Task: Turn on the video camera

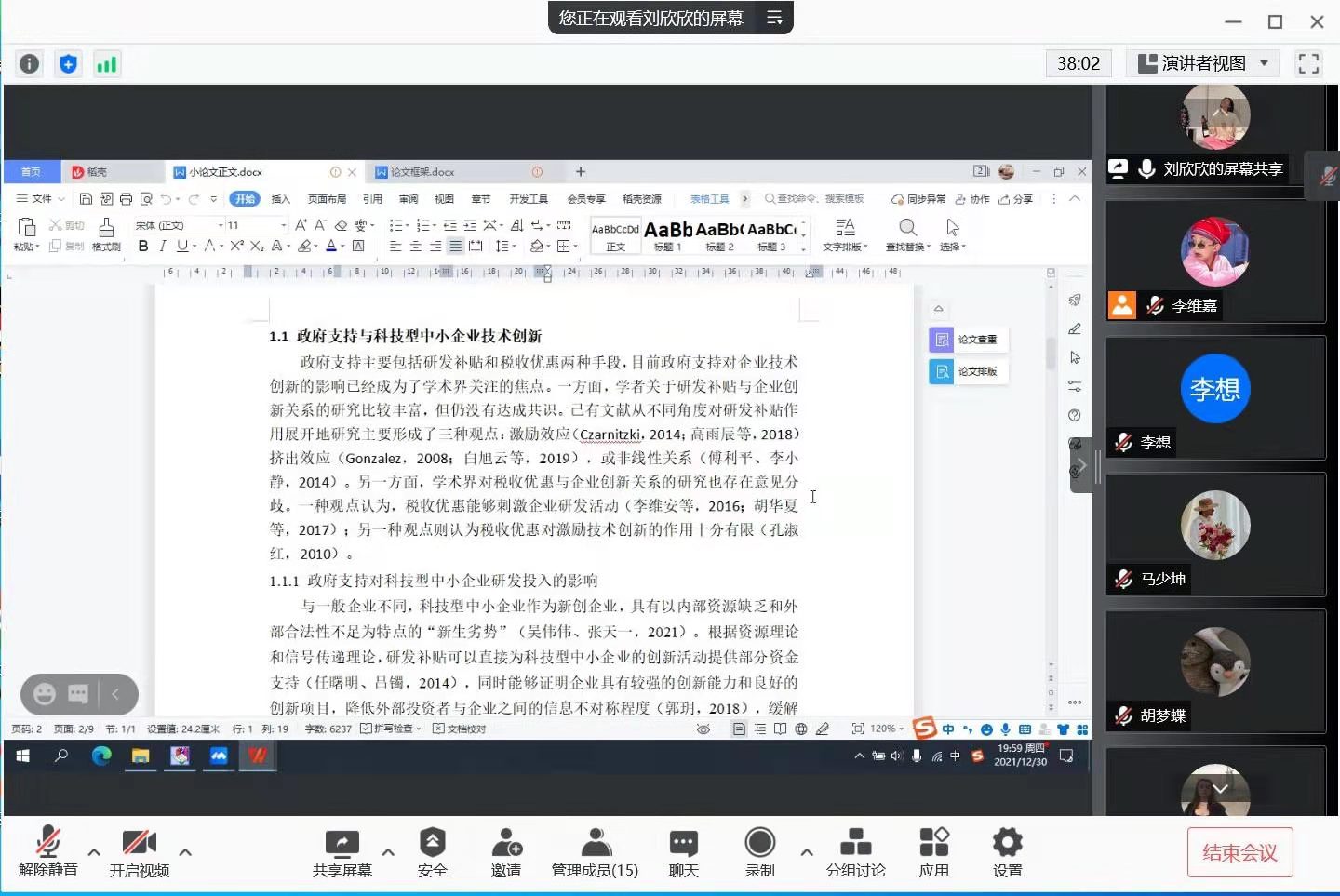Action: [139, 844]
